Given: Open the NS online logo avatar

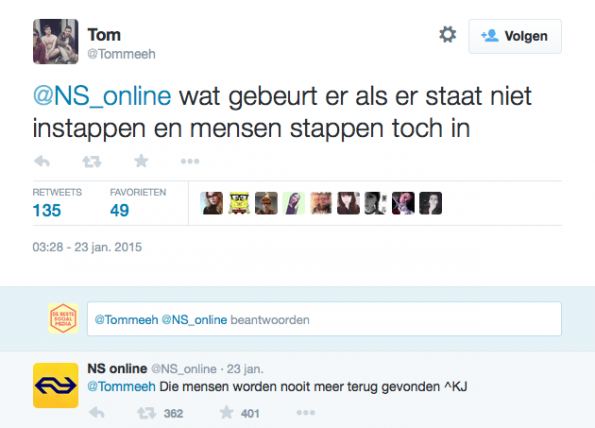Looking at the screenshot, I should pos(56,385).
